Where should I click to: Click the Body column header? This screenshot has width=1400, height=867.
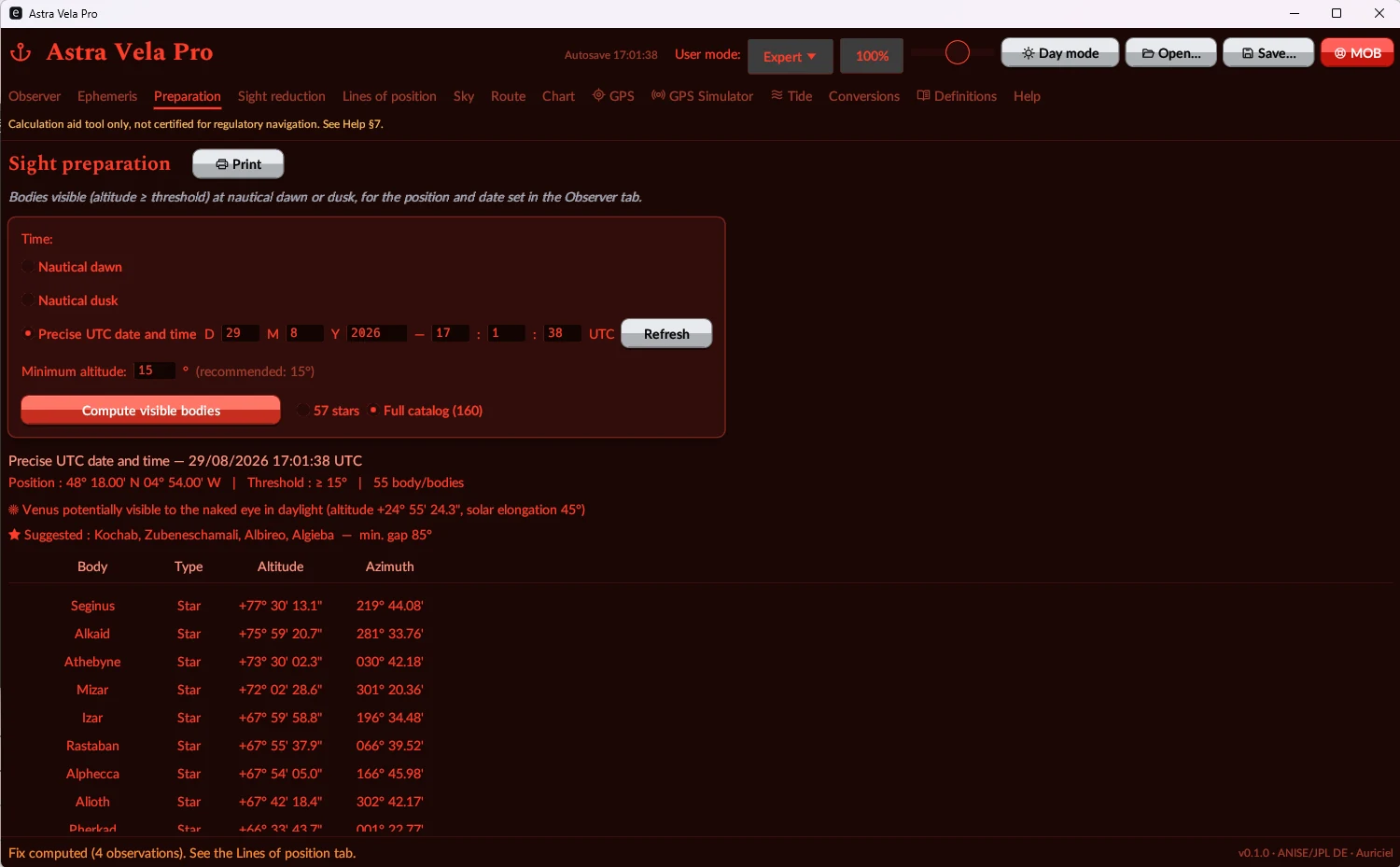[92, 566]
